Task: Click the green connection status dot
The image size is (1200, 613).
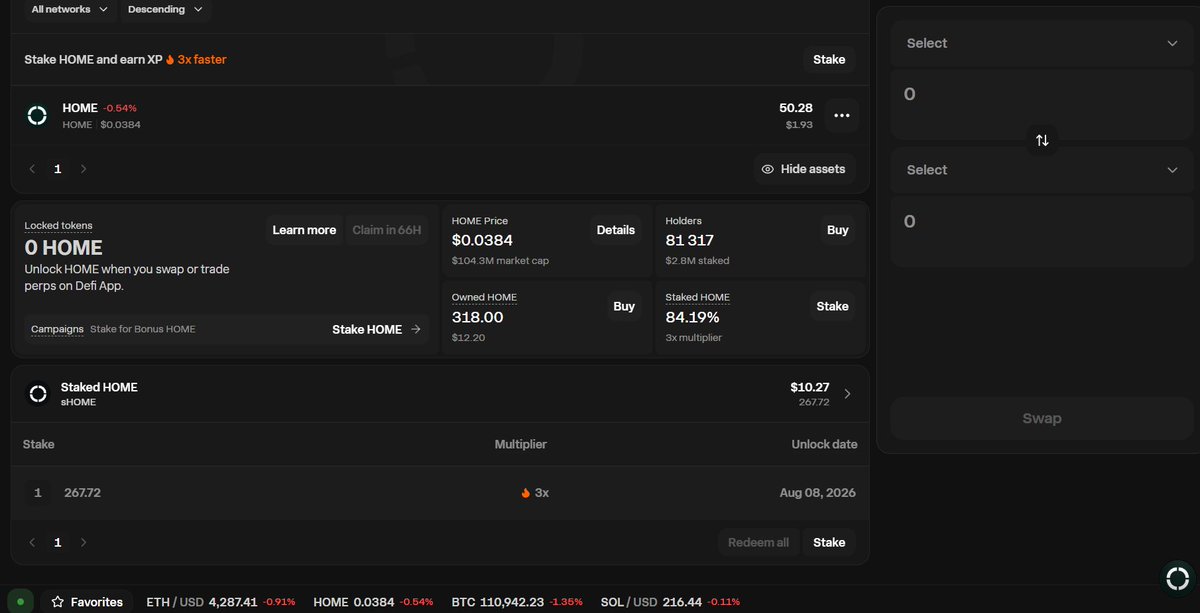Action: 20,601
